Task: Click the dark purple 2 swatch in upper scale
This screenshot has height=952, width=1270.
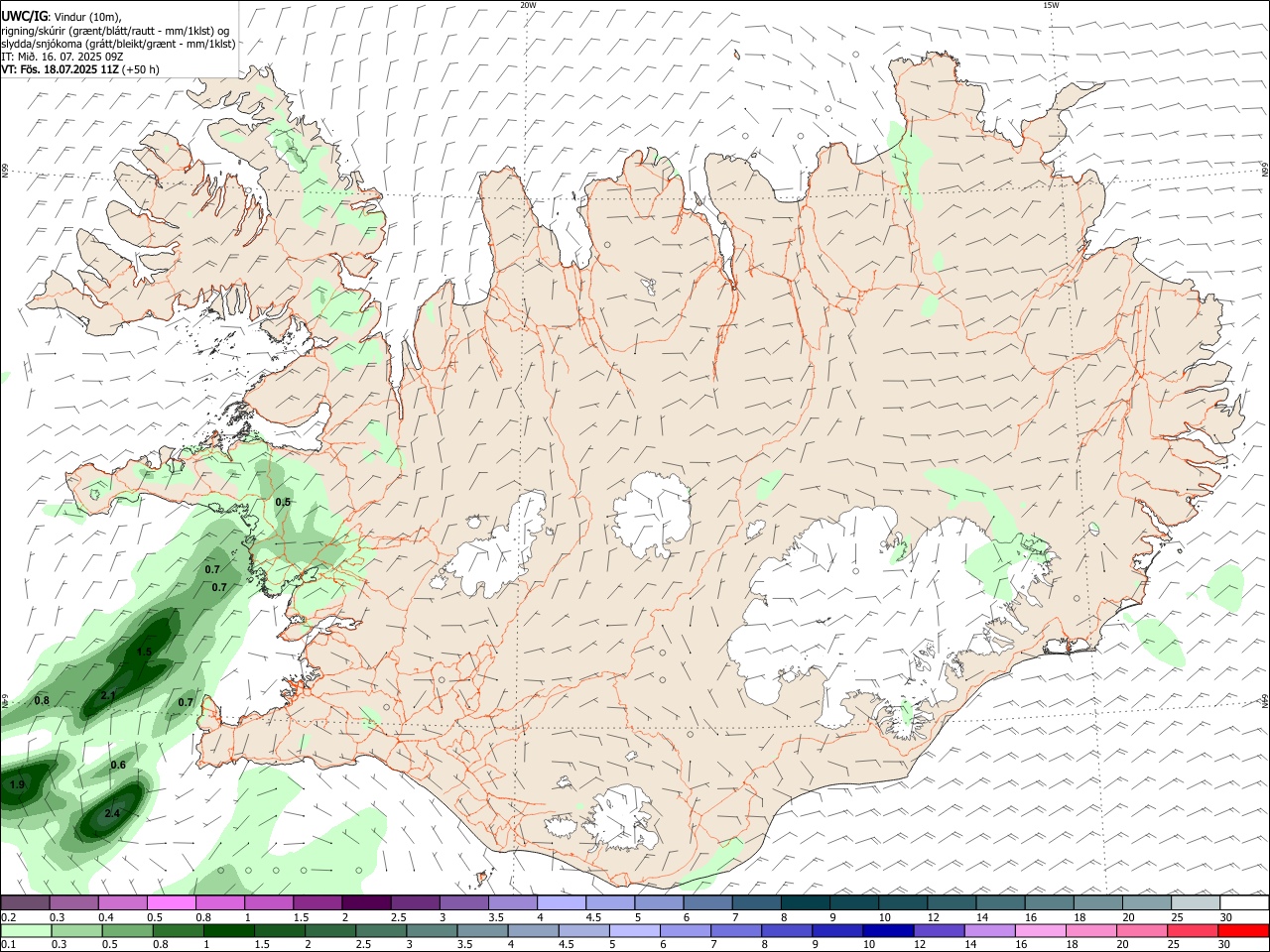Action: tap(365, 903)
